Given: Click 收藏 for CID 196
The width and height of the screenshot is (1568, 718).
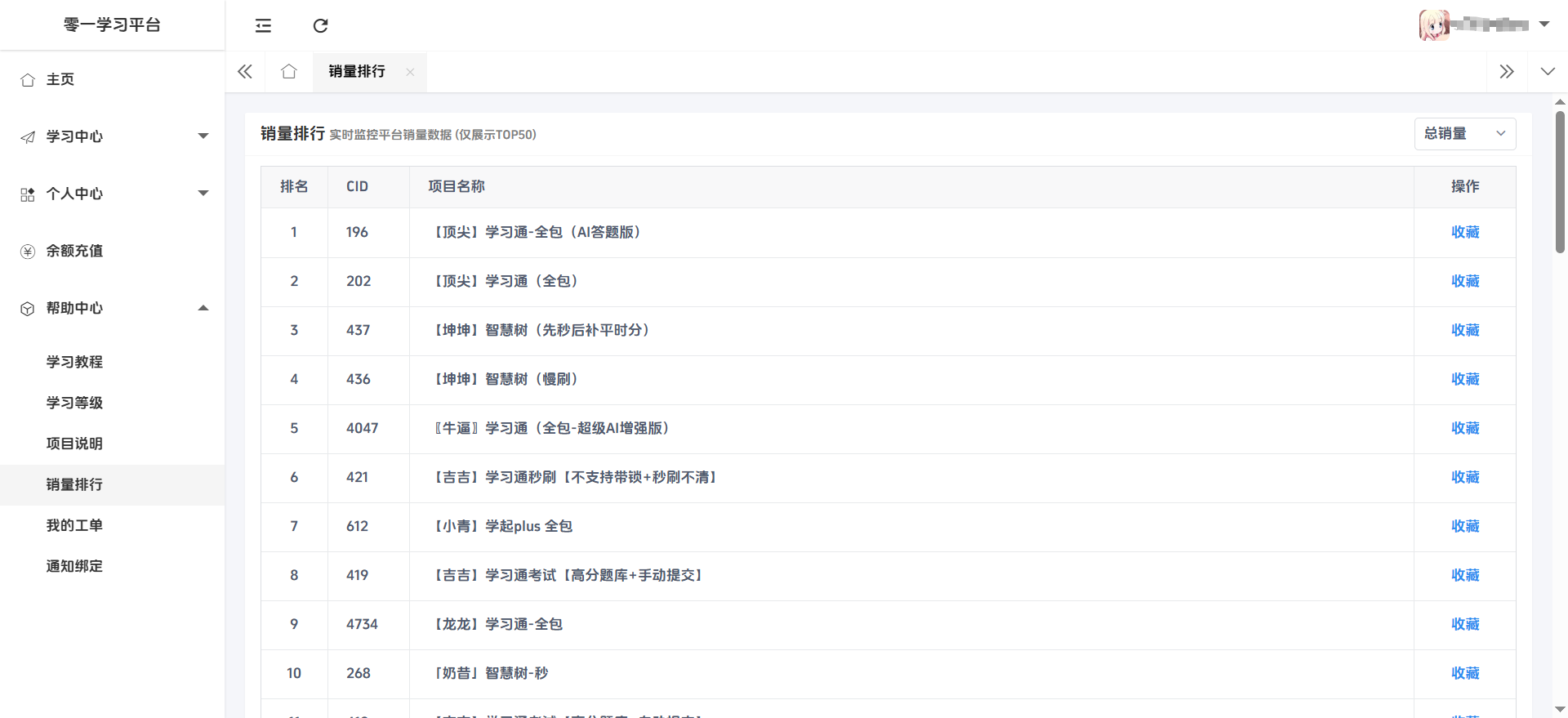Looking at the screenshot, I should (1465, 232).
